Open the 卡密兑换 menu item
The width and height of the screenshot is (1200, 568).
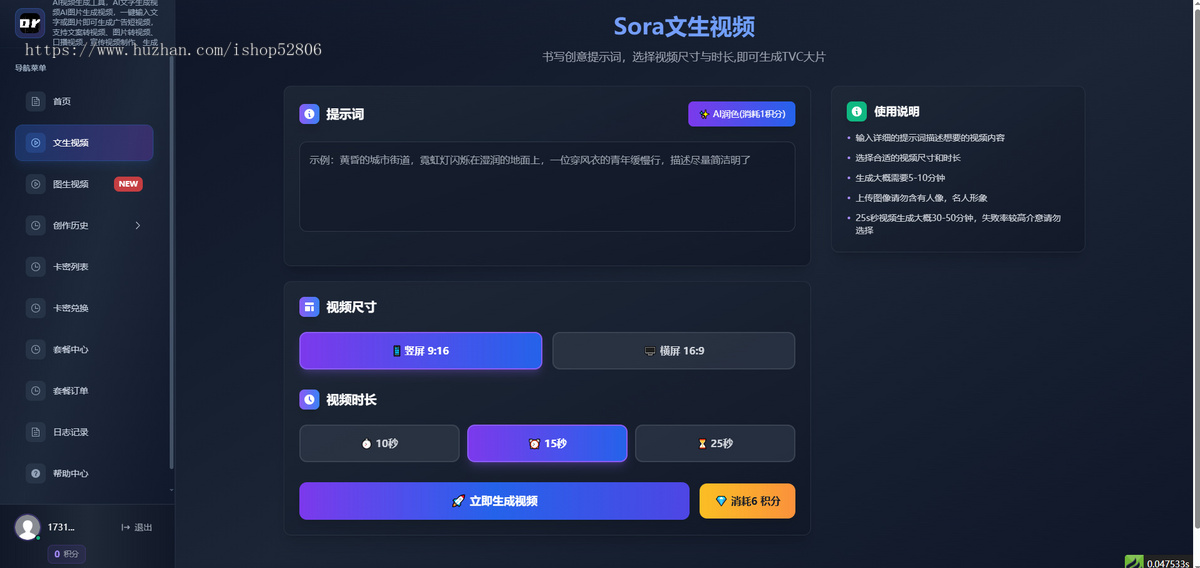(x=84, y=308)
